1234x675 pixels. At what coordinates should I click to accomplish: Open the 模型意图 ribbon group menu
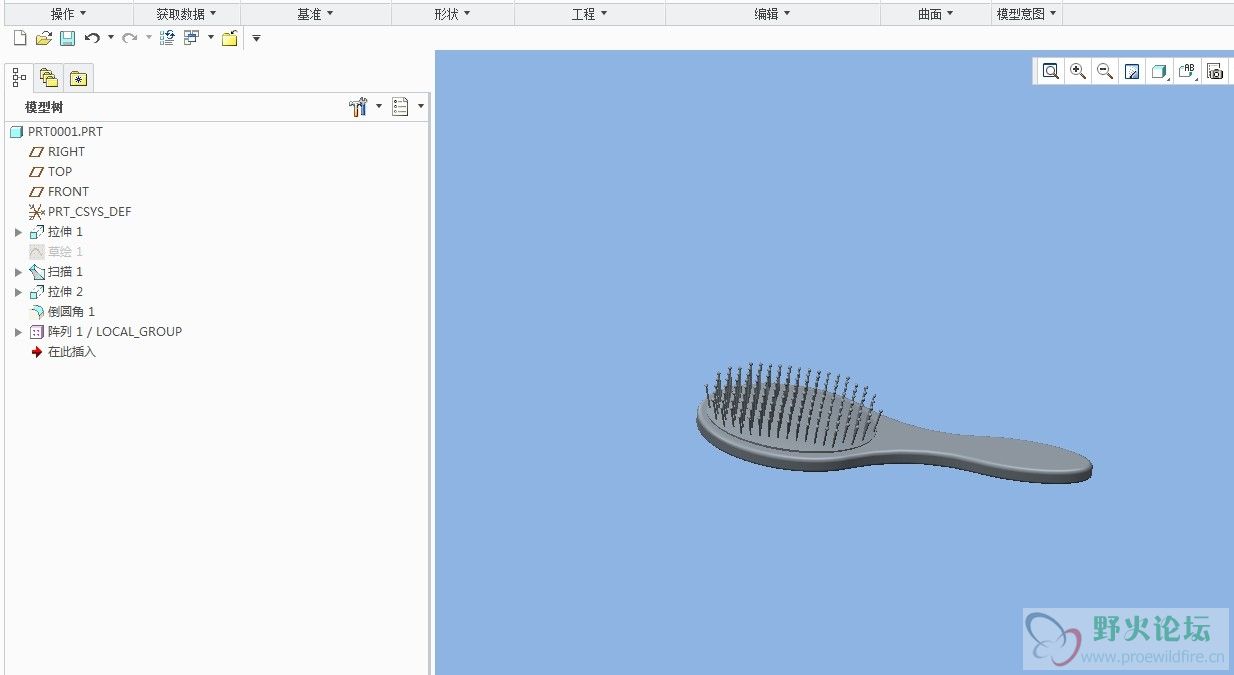pos(1026,14)
